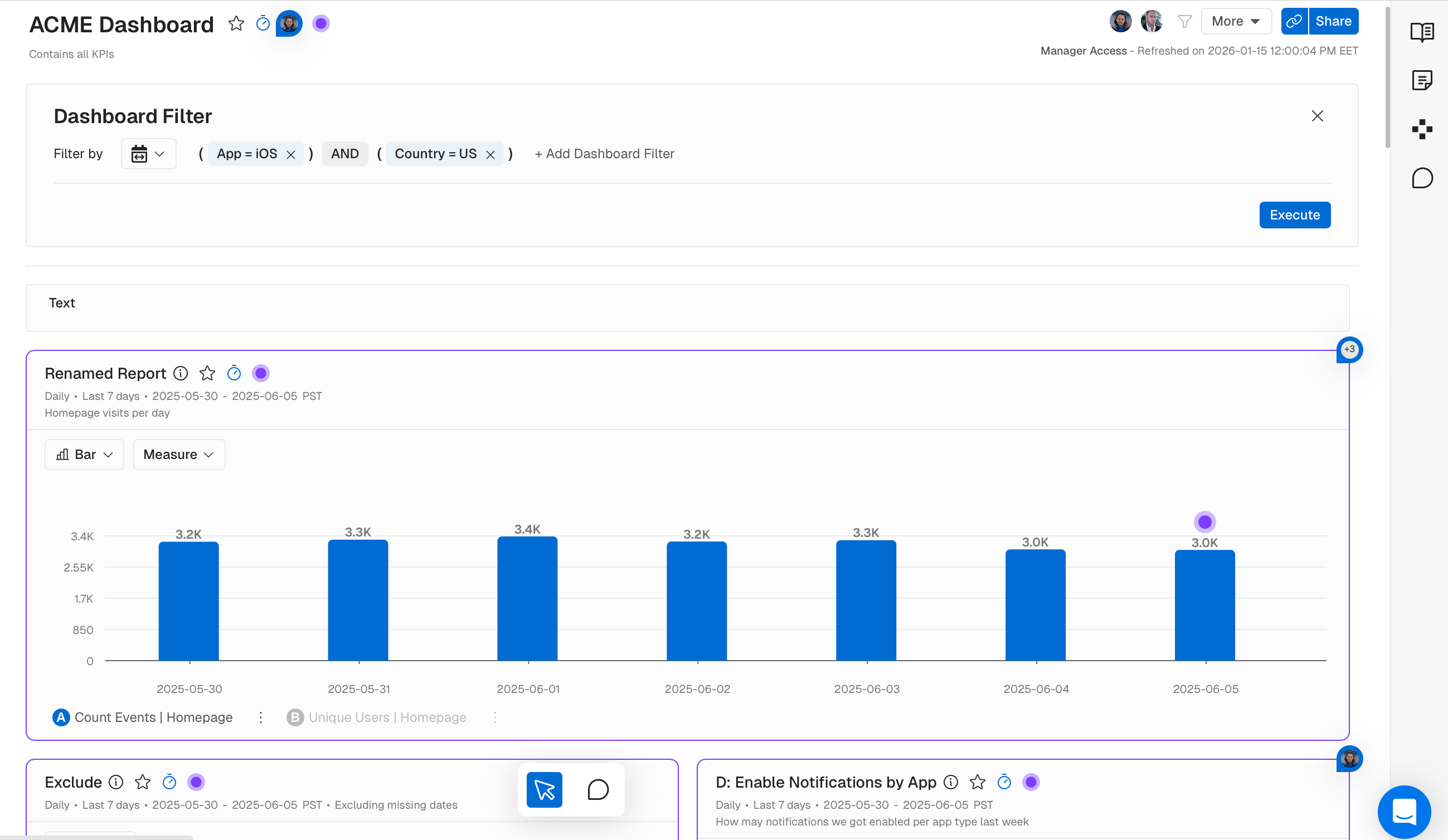Click Add Dashboard Filter link

tap(604, 154)
